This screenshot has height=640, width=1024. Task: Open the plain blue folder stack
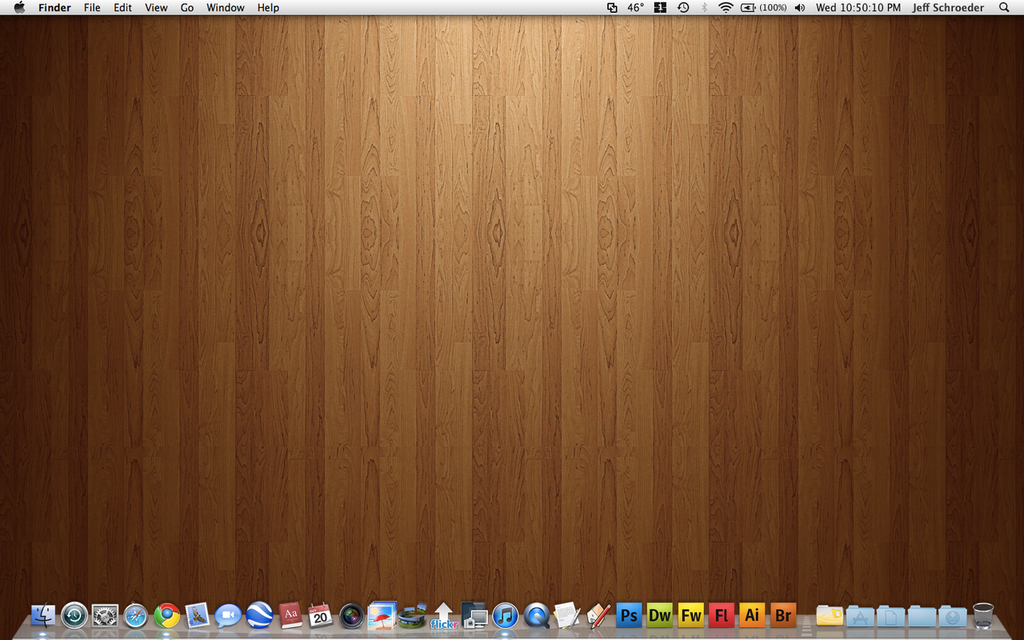921,616
